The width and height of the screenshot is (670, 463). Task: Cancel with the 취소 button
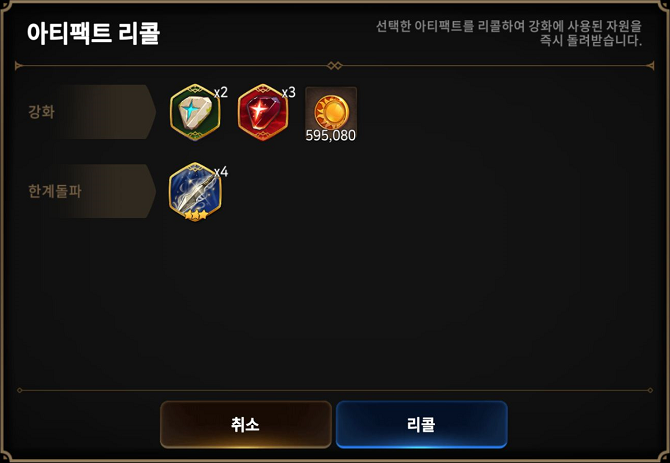pyautogui.click(x=246, y=425)
